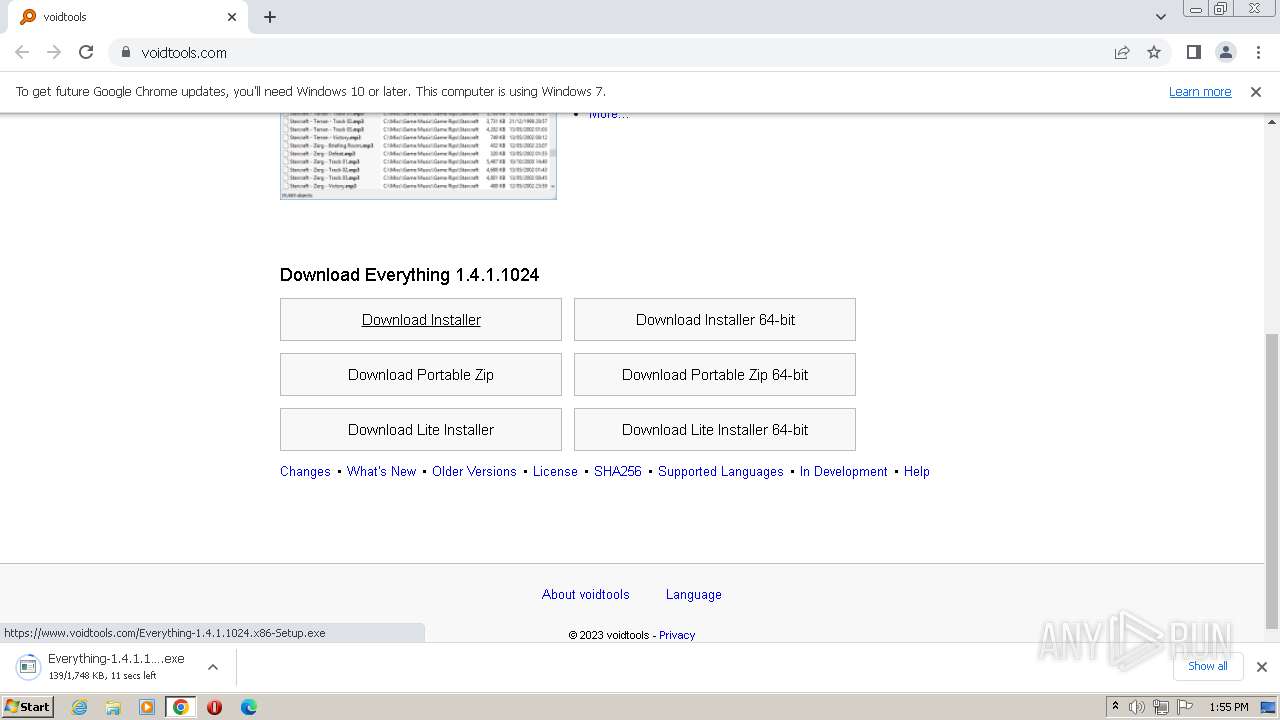Open Learn more link in infobar
Image resolution: width=1280 pixels, height=720 pixels.
(1200, 92)
